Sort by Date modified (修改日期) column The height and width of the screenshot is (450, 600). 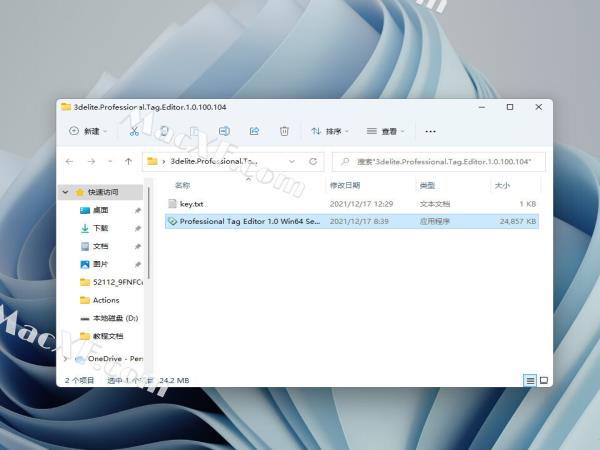point(345,185)
